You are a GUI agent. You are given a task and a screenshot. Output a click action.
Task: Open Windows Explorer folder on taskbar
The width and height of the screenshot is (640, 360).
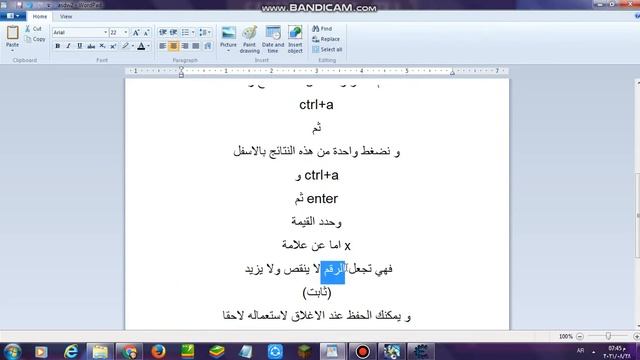pyautogui.click(x=100, y=351)
